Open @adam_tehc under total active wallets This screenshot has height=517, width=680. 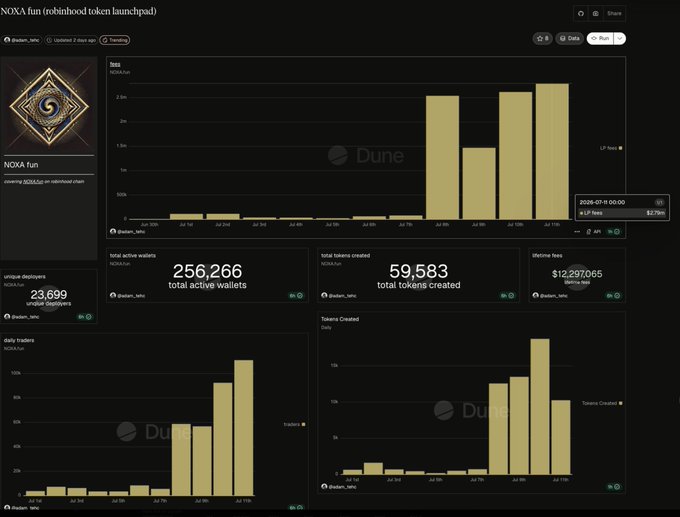[x=128, y=296]
